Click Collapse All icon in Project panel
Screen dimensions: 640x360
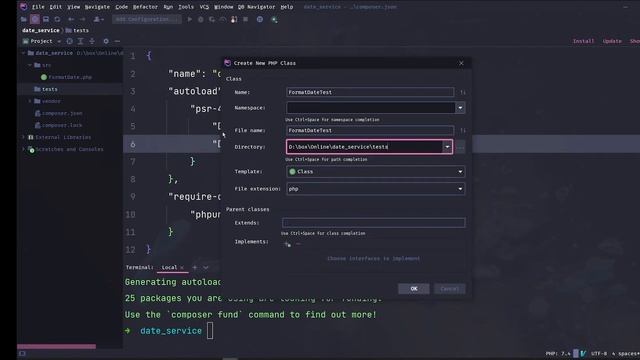(x=92, y=41)
